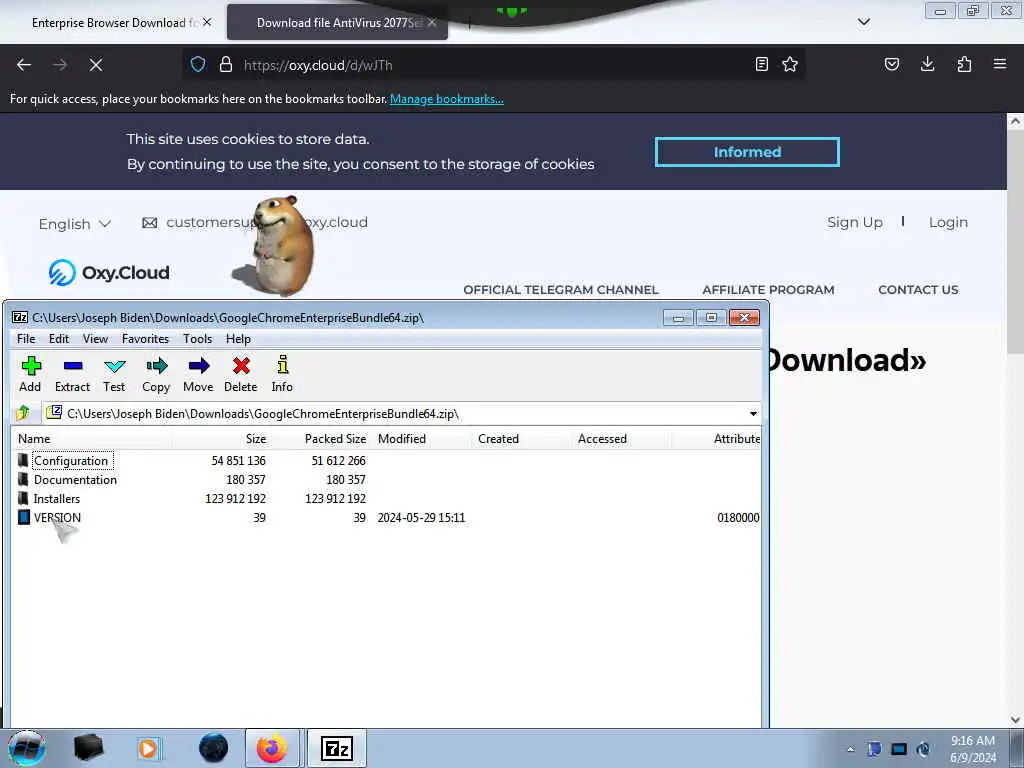Close the Download file AntiVirus tab

432,23
